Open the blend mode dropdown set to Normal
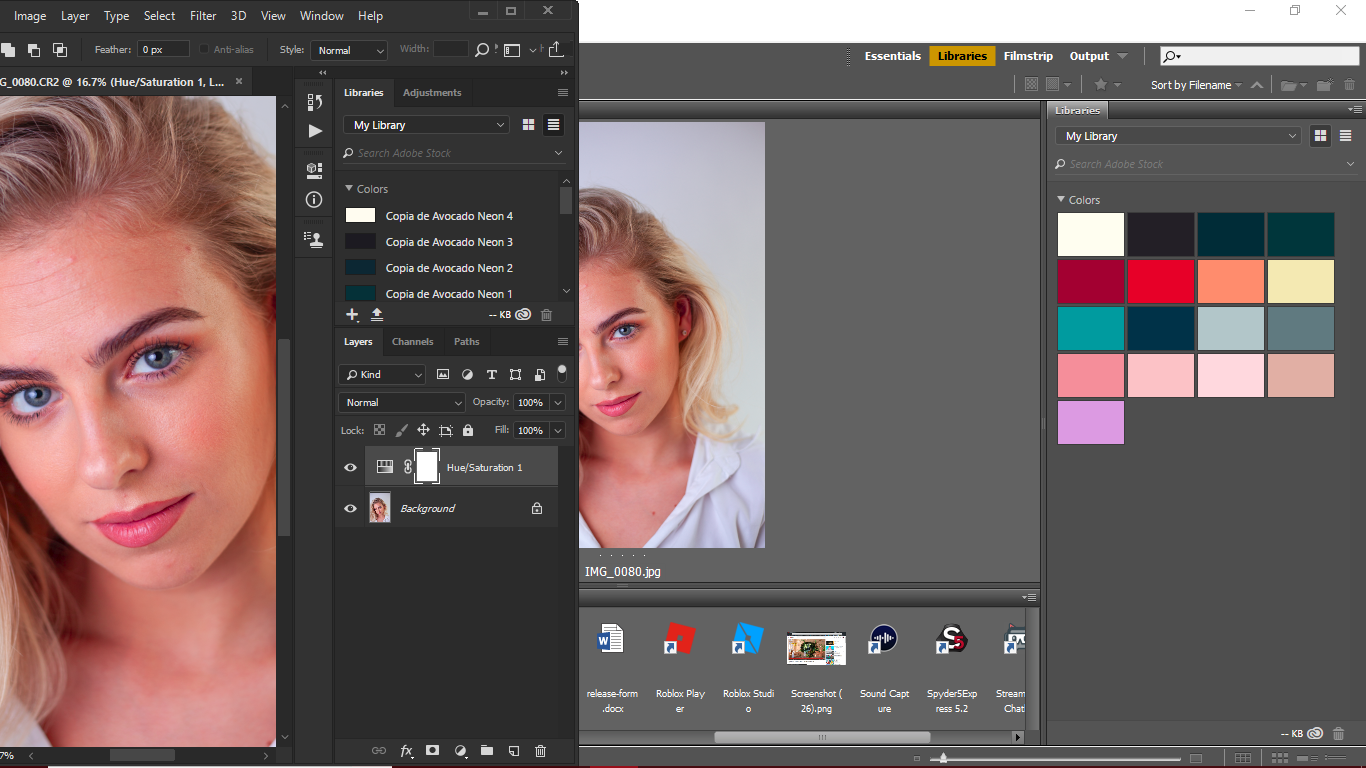 tap(402, 402)
